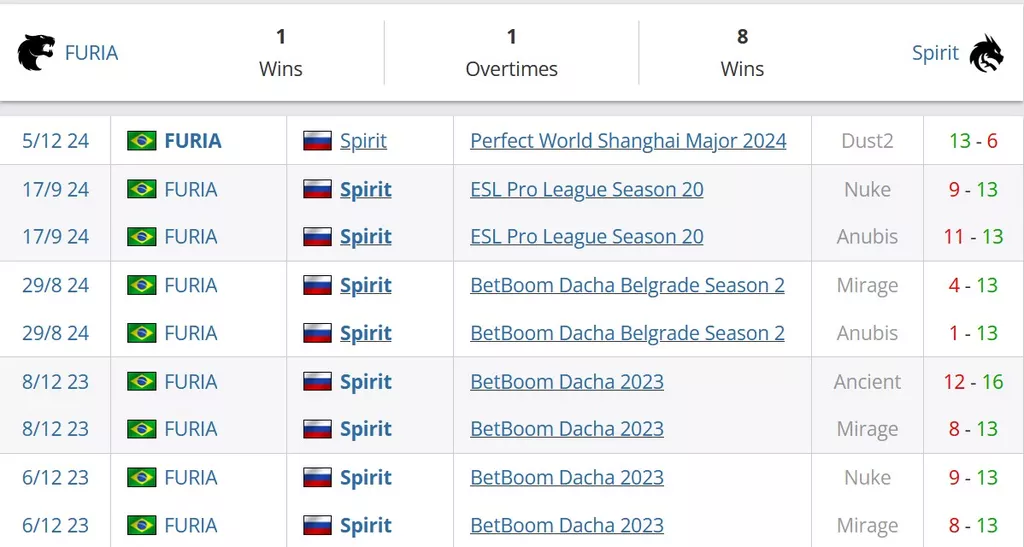This screenshot has height=547, width=1024.
Task: Click Brazil flag in Shanghai Major row
Action: click(142, 140)
